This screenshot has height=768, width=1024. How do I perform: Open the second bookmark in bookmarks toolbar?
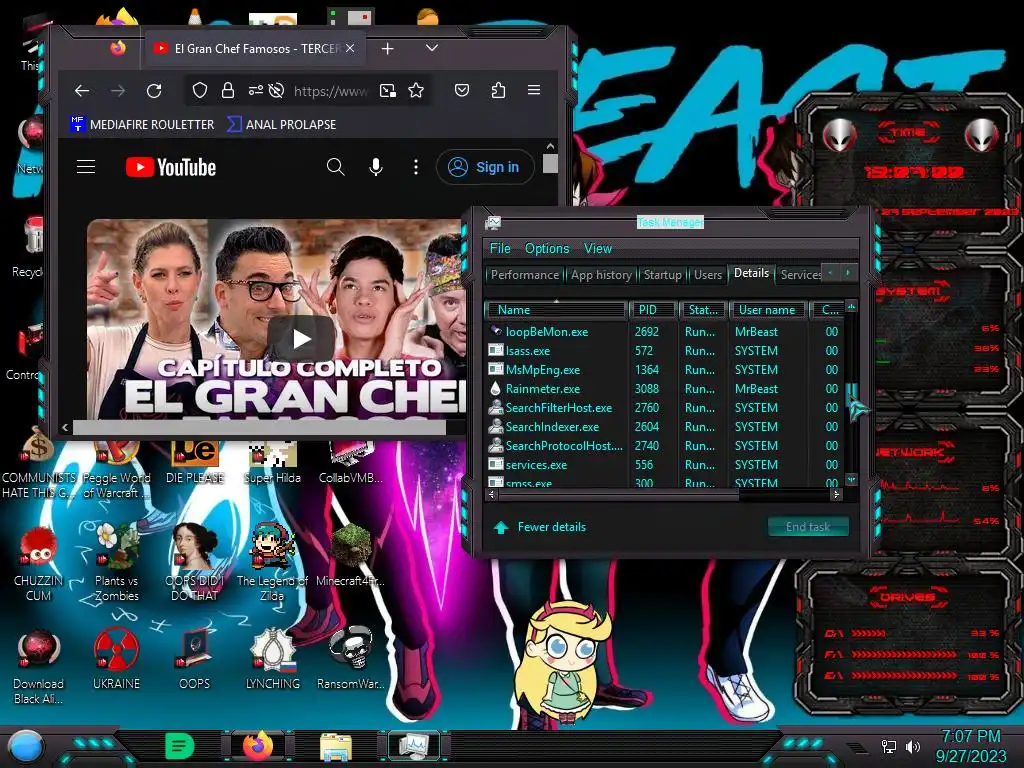tap(281, 124)
